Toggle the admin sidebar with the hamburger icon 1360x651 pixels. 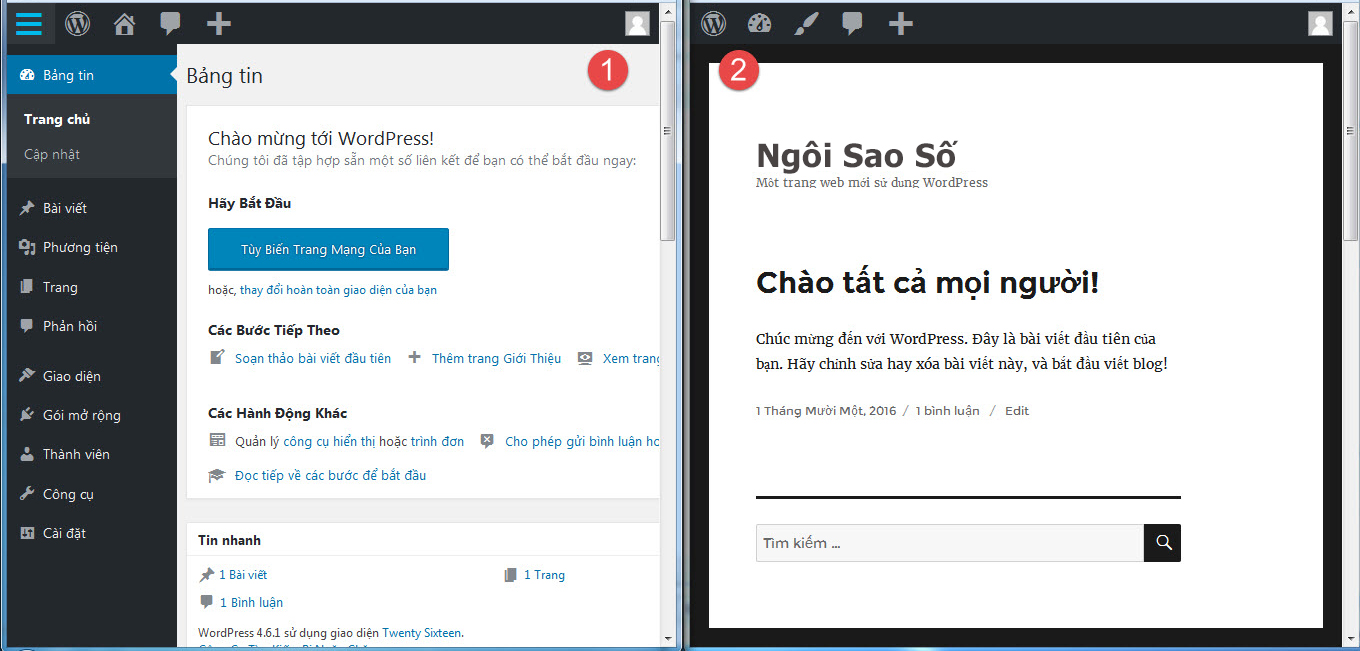coord(29,23)
